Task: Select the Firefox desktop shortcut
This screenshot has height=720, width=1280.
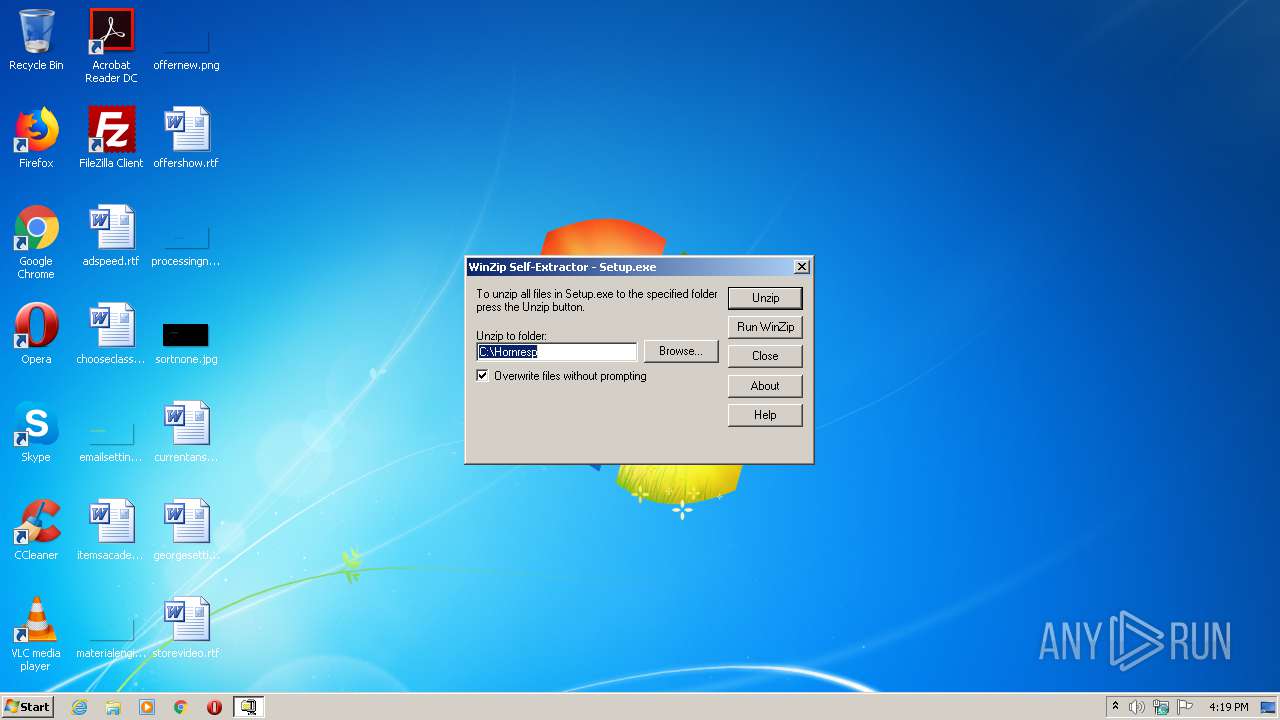Action: click(36, 138)
